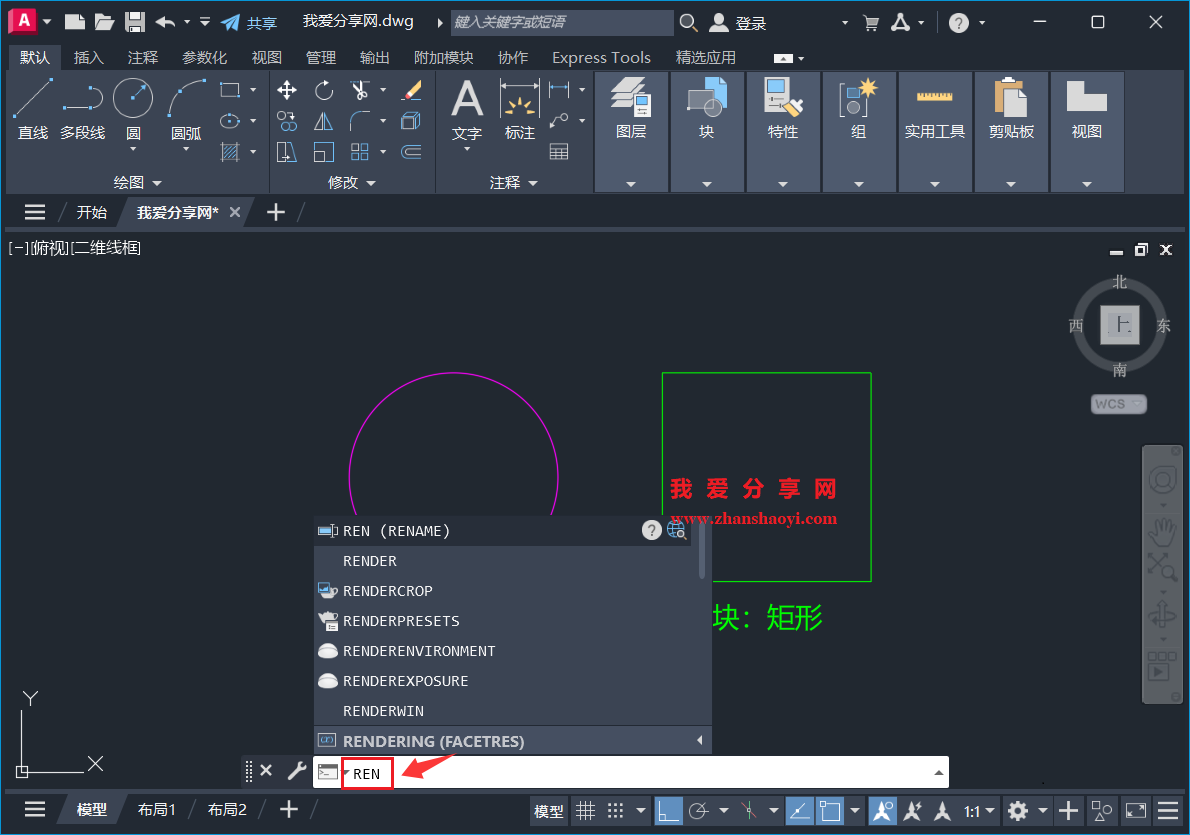Image resolution: width=1190 pixels, height=835 pixels.
Task: Open the annotation scale 1:1 dropdown
Action: (x=979, y=811)
